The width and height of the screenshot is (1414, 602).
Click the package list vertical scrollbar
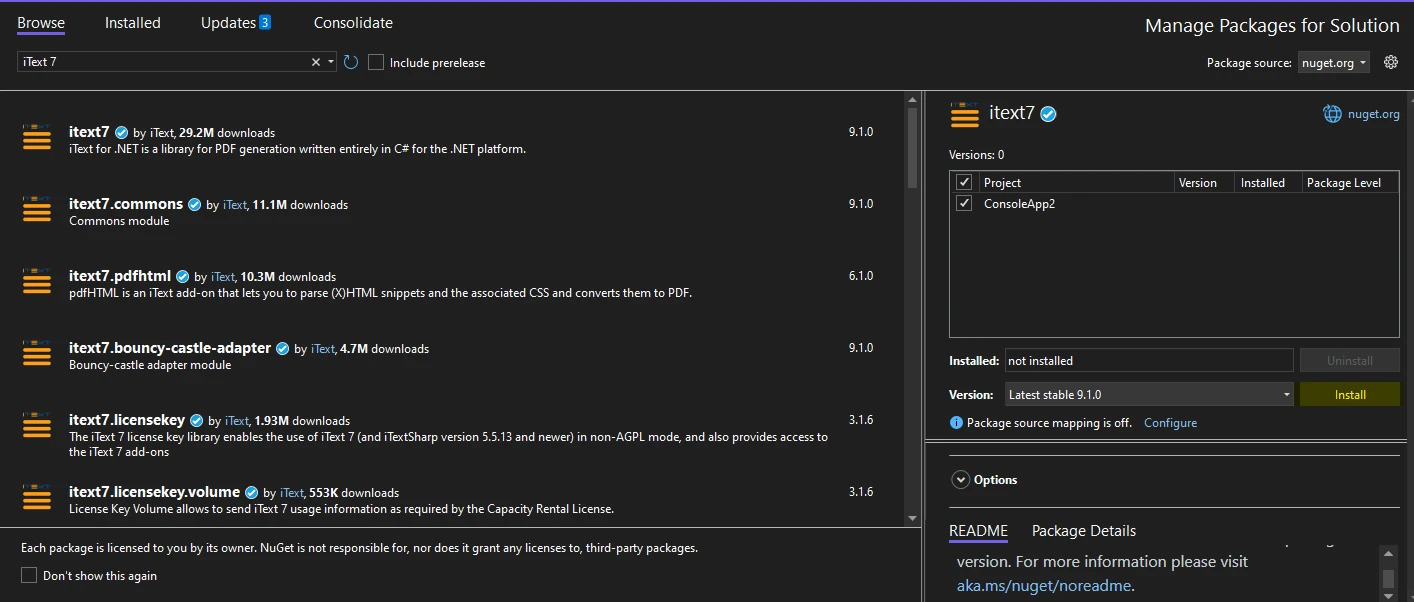[912, 148]
